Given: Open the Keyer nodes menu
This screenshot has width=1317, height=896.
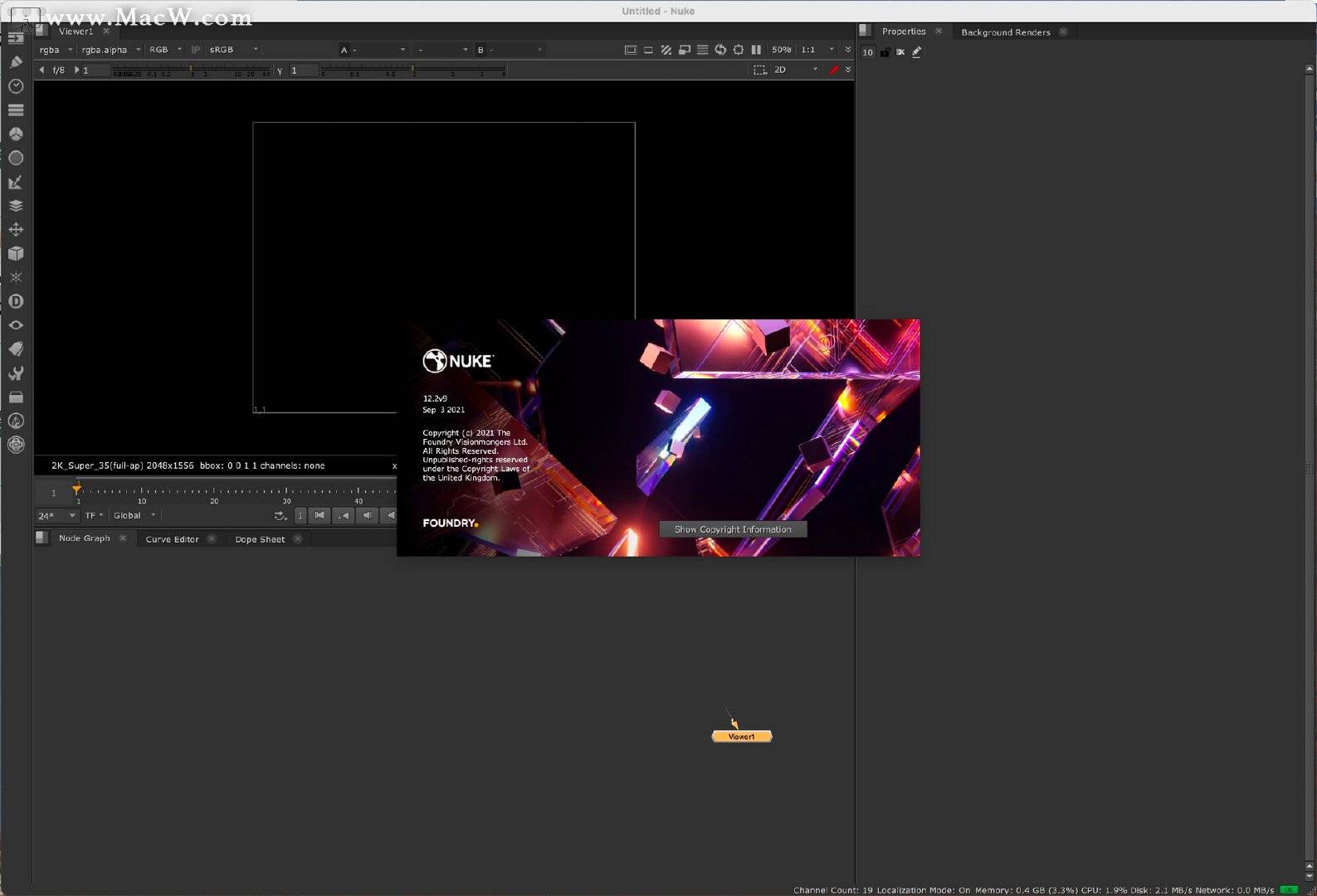Looking at the screenshot, I should point(16,182).
